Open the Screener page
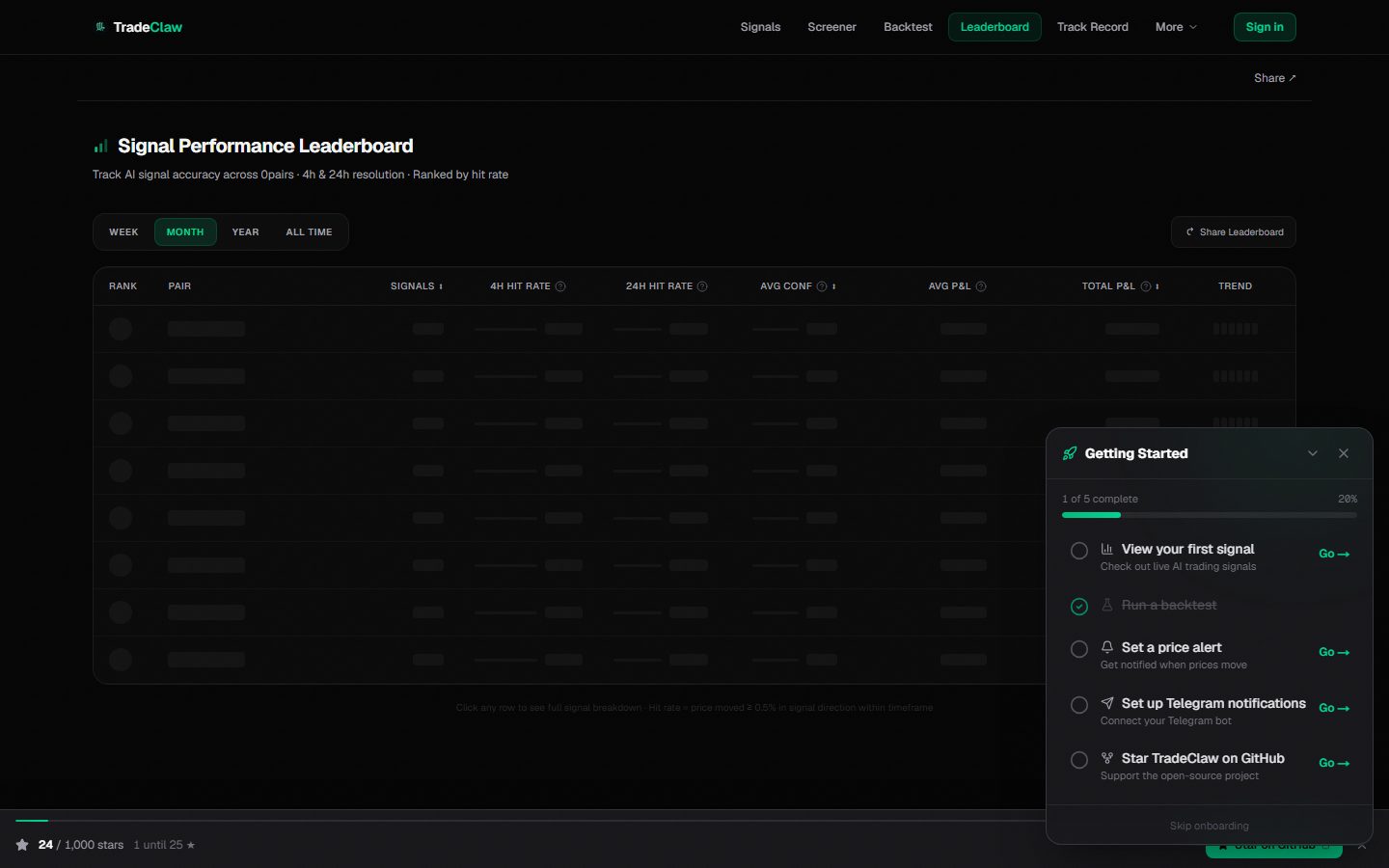Viewport: 1389px width, 868px height. 831,27
